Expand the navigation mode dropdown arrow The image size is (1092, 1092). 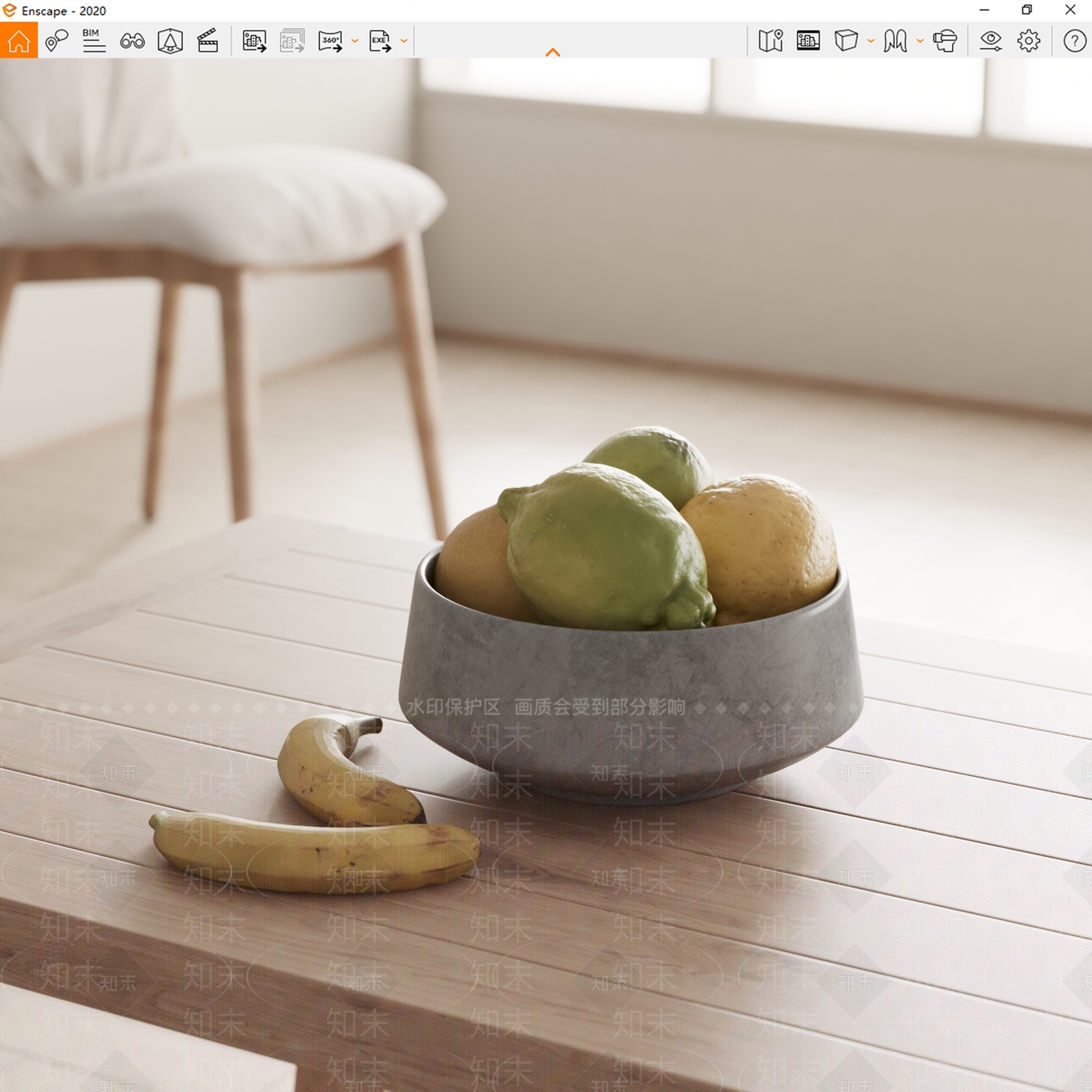[920, 42]
